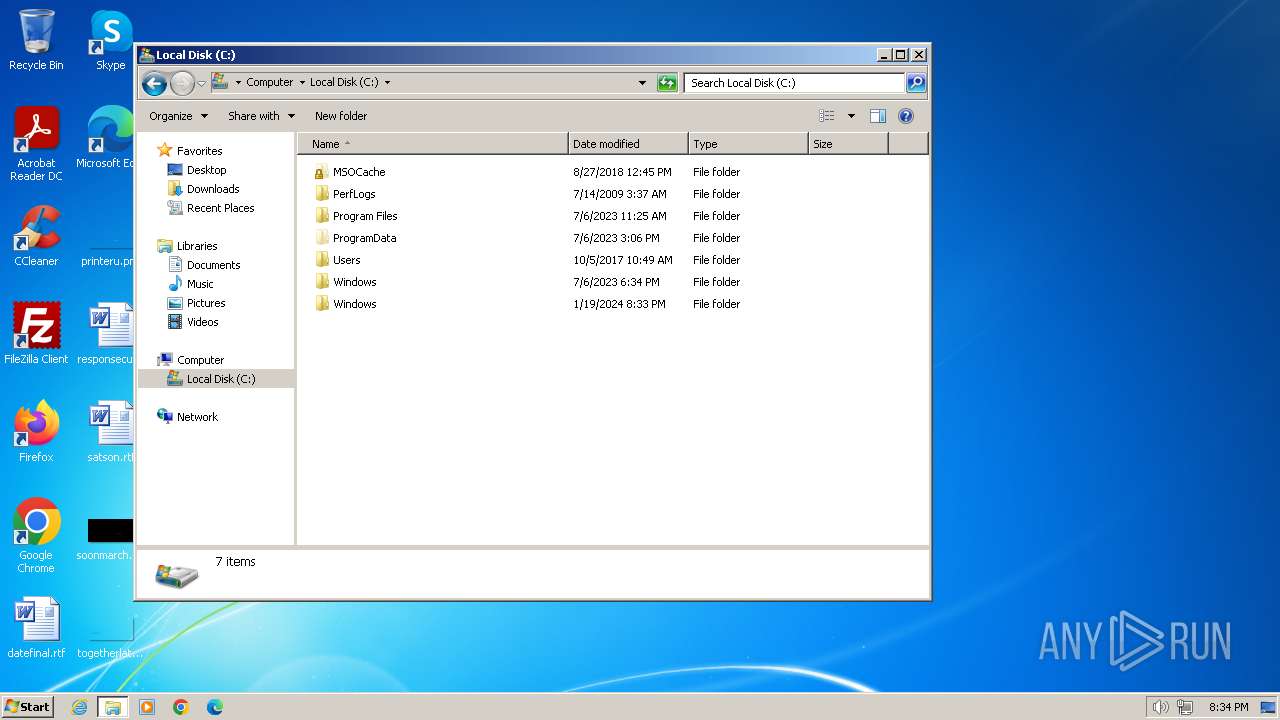This screenshot has height=720, width=1280.
Task: Click the 8:34 PM taskbar clock
Action: [1228, 707]
